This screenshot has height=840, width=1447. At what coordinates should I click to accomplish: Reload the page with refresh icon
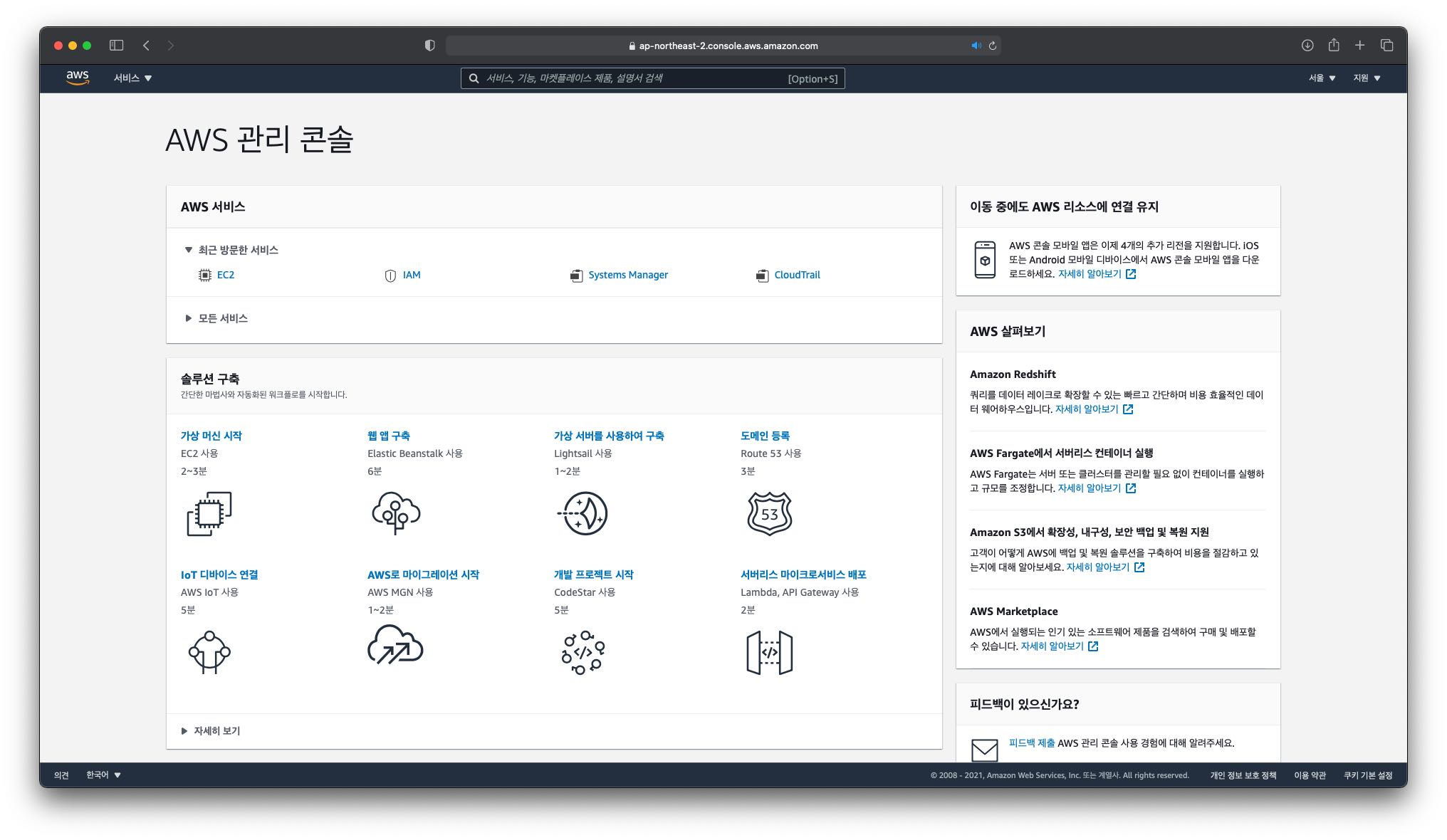(x=992, y=46)
